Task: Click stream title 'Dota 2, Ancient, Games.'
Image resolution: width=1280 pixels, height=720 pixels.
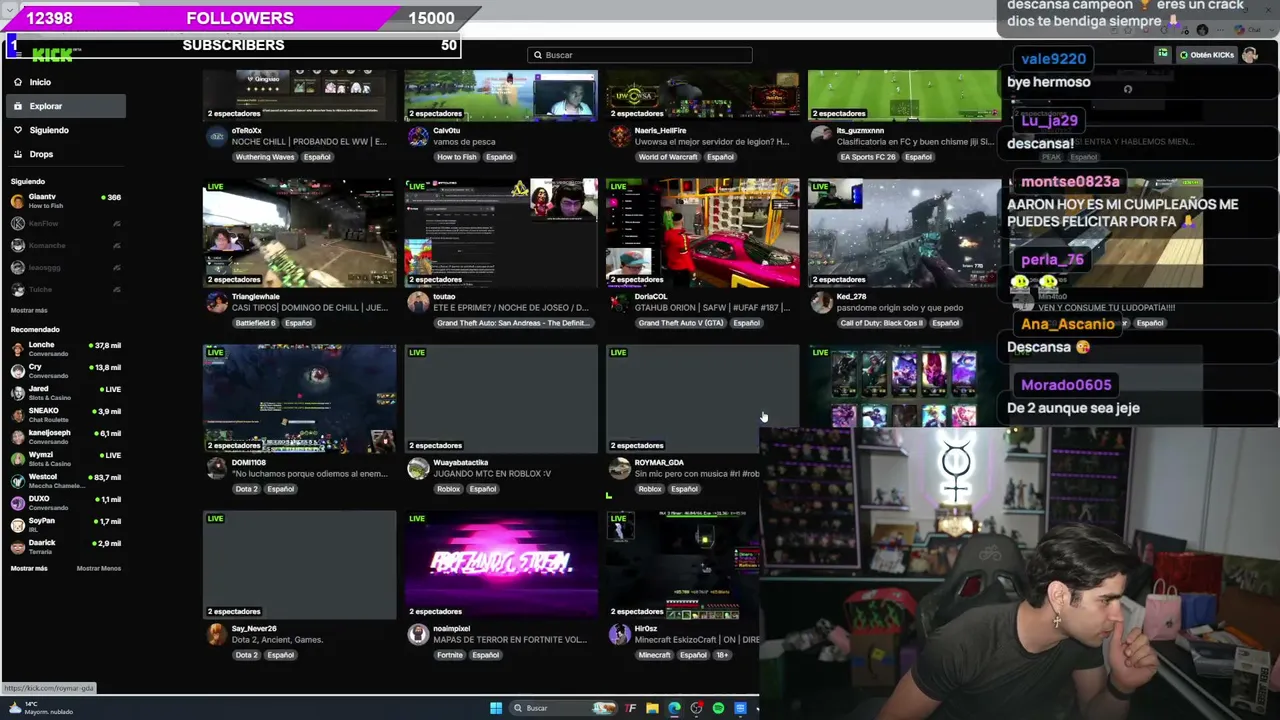Action: (x=277, y=640)
